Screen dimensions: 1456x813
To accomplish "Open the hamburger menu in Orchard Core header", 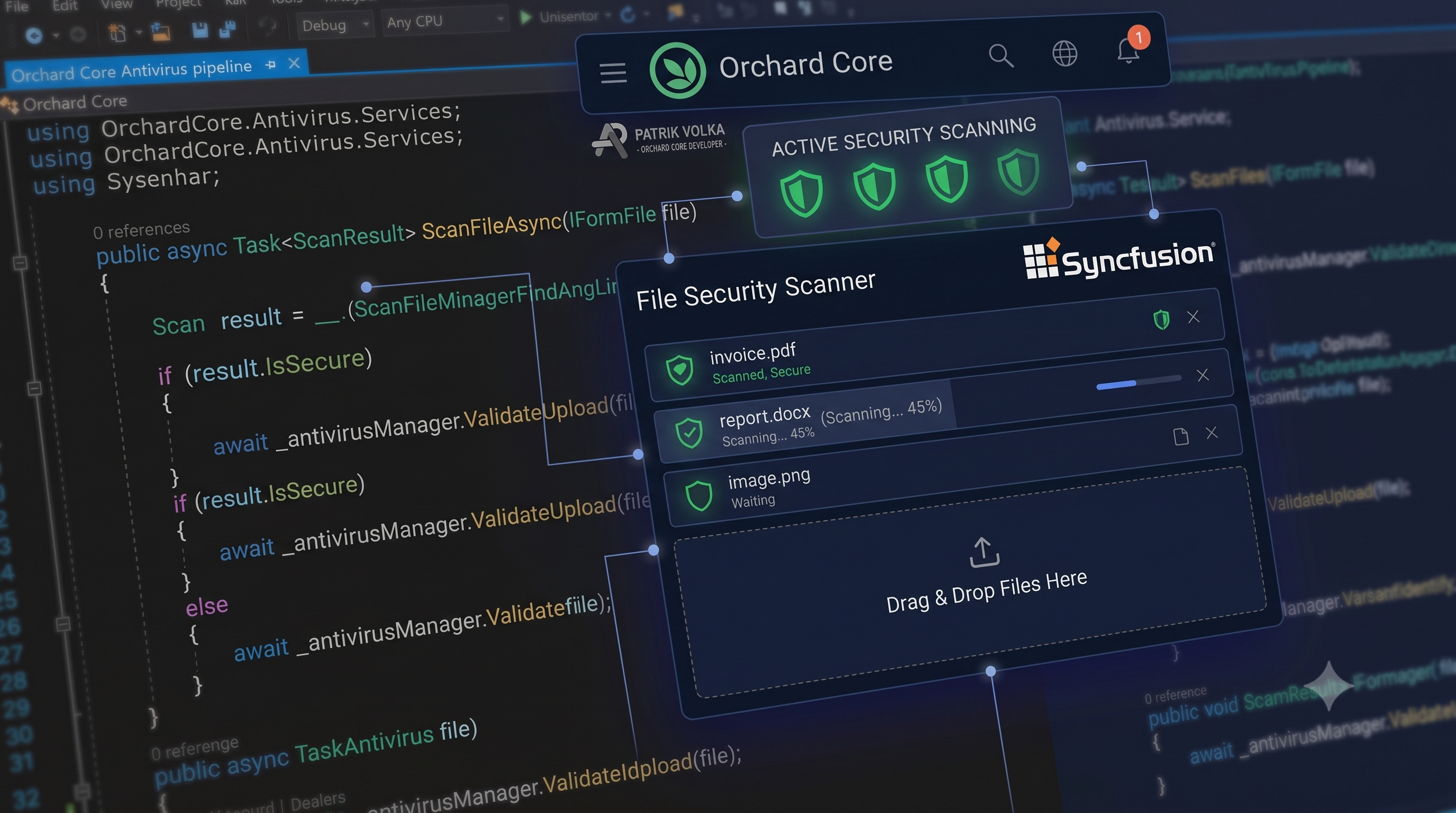I will (x=613, y=74).
